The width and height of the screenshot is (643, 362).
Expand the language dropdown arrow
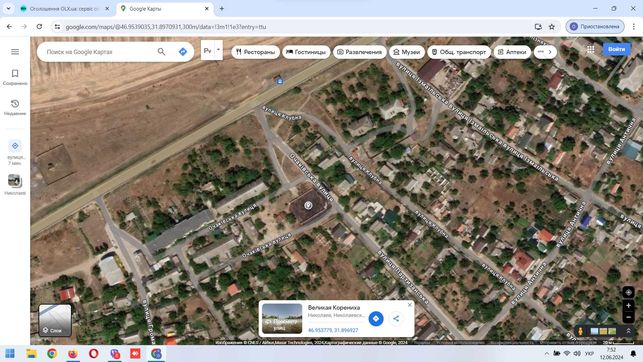tap(219, 50)
